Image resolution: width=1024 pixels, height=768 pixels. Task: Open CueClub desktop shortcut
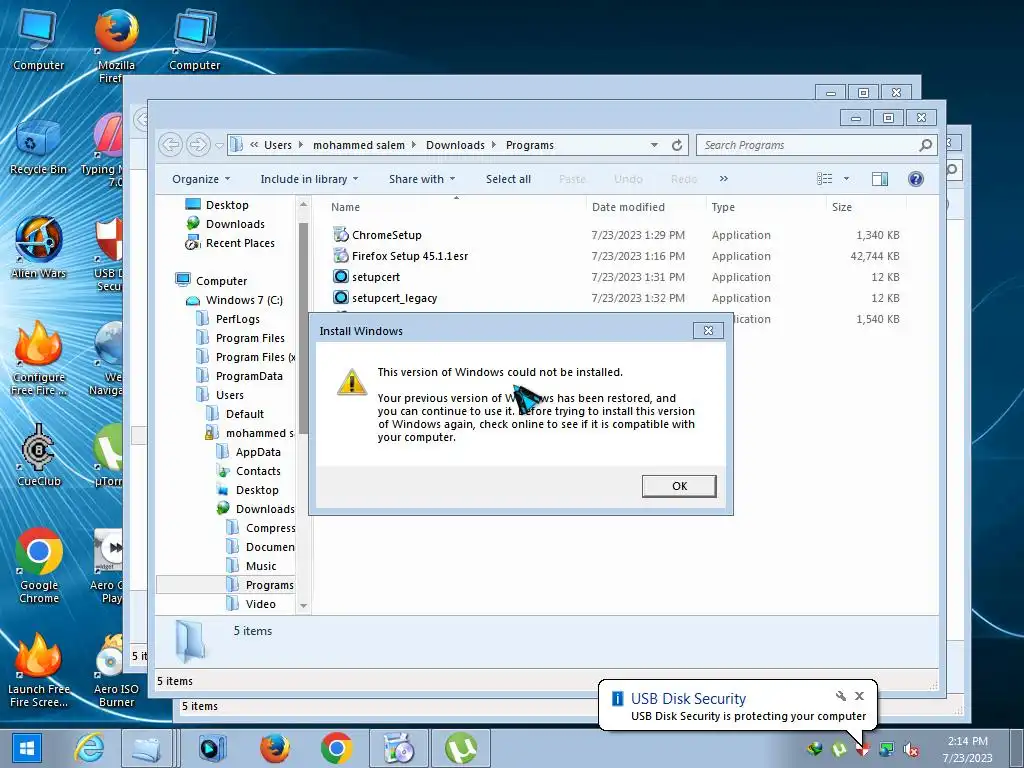tap(39, 455)
